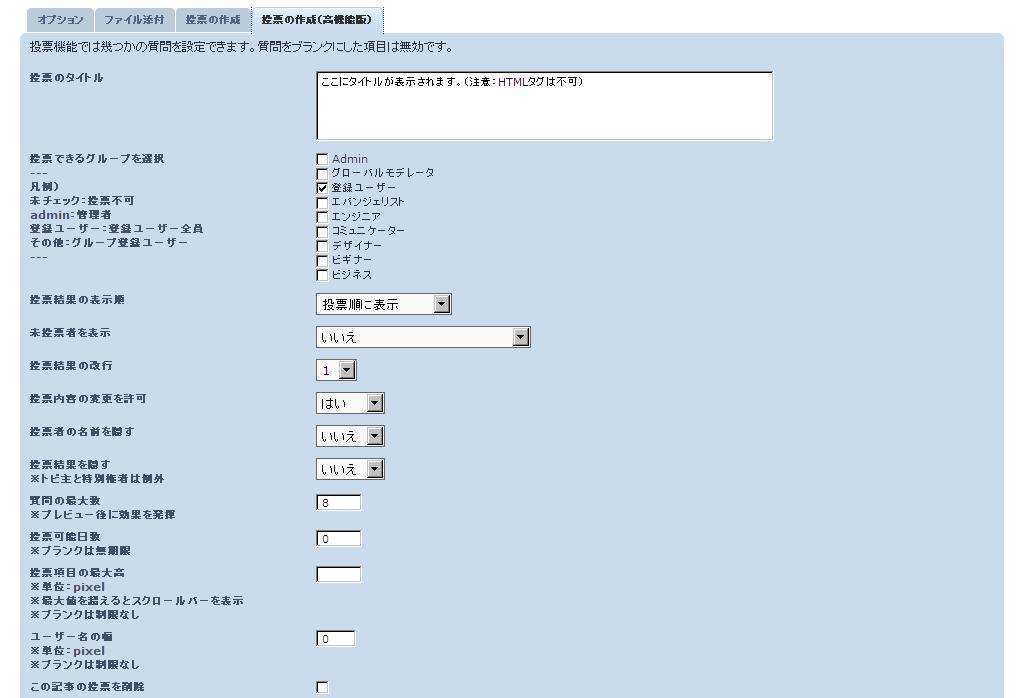Click the 質問の最大数 input field
Screen dimensions: 1024x698
[x=338, y=503]
